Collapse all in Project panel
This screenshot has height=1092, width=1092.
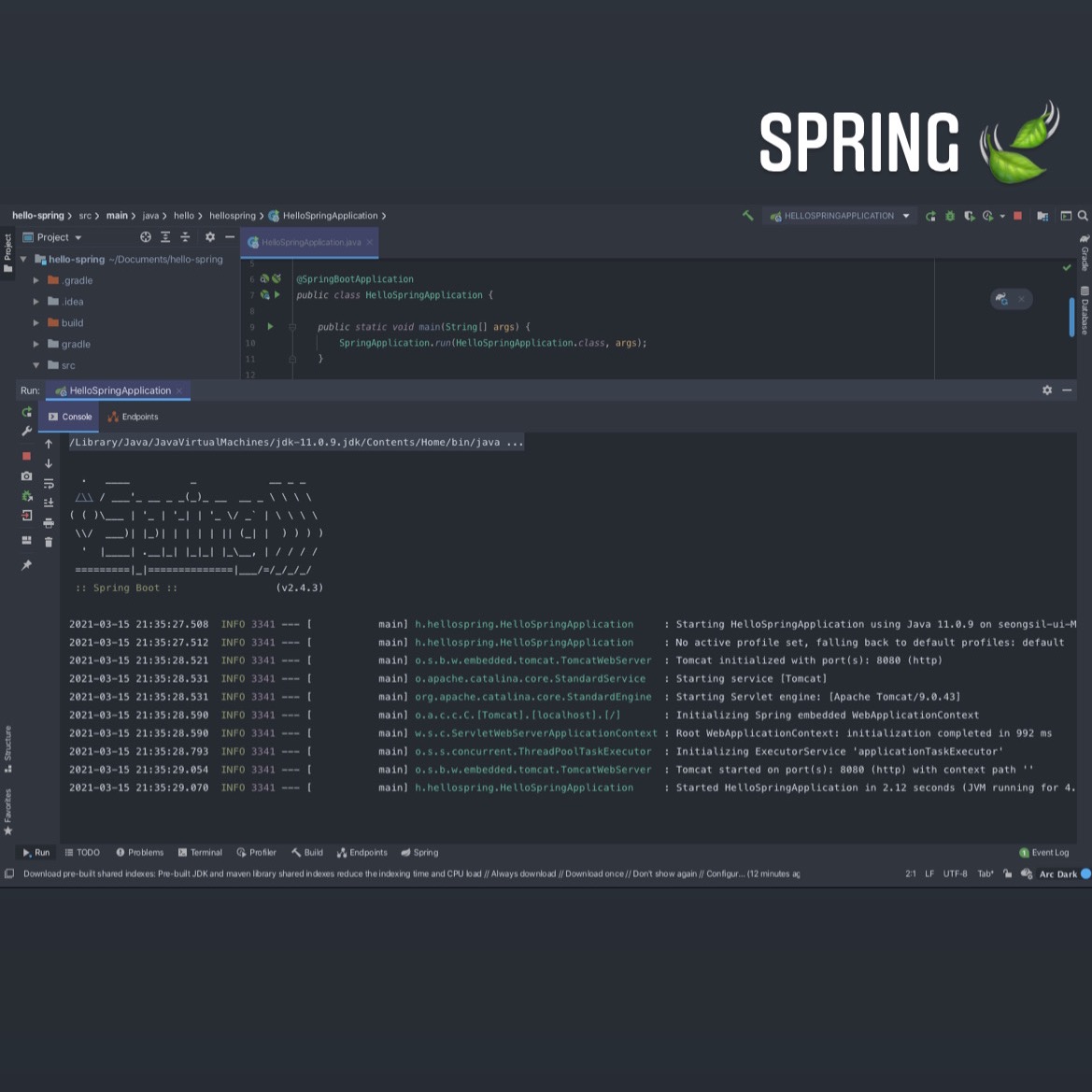[x=185, y=236]
